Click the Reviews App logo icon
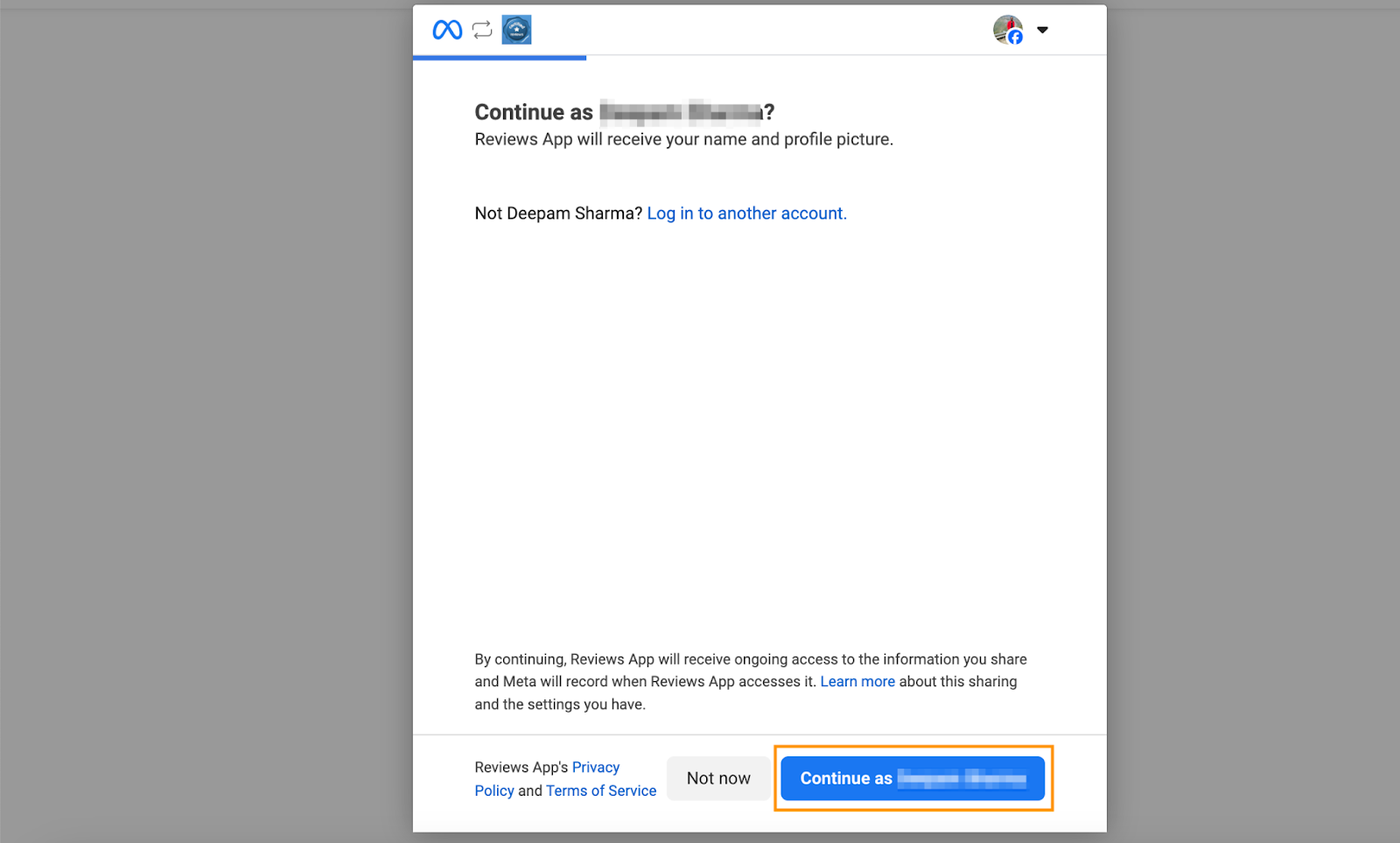The width and height of the screenshot is (1400, 843). coord(516,30)
